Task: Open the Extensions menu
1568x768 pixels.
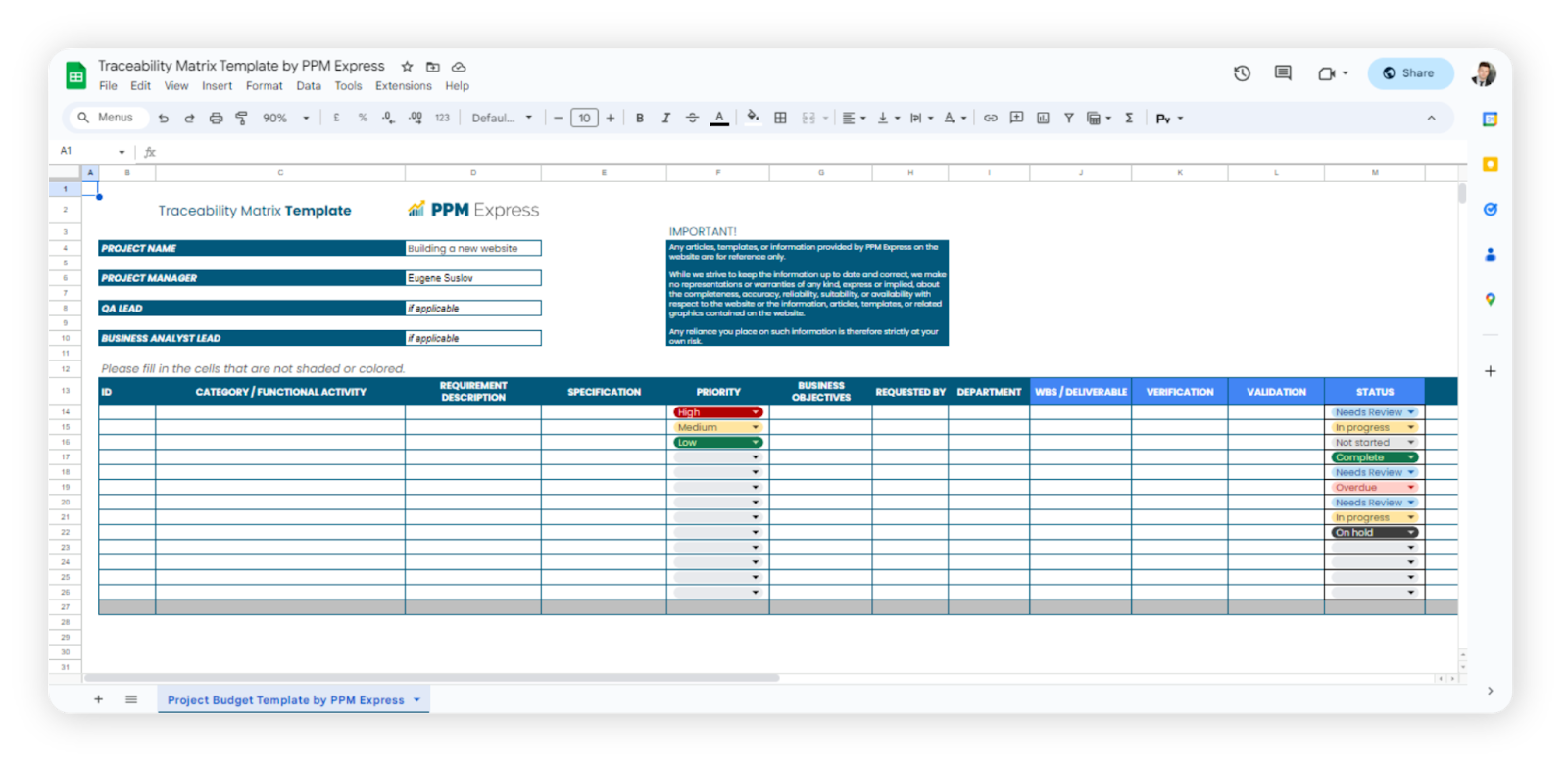Action: click(x=403, y=86)
